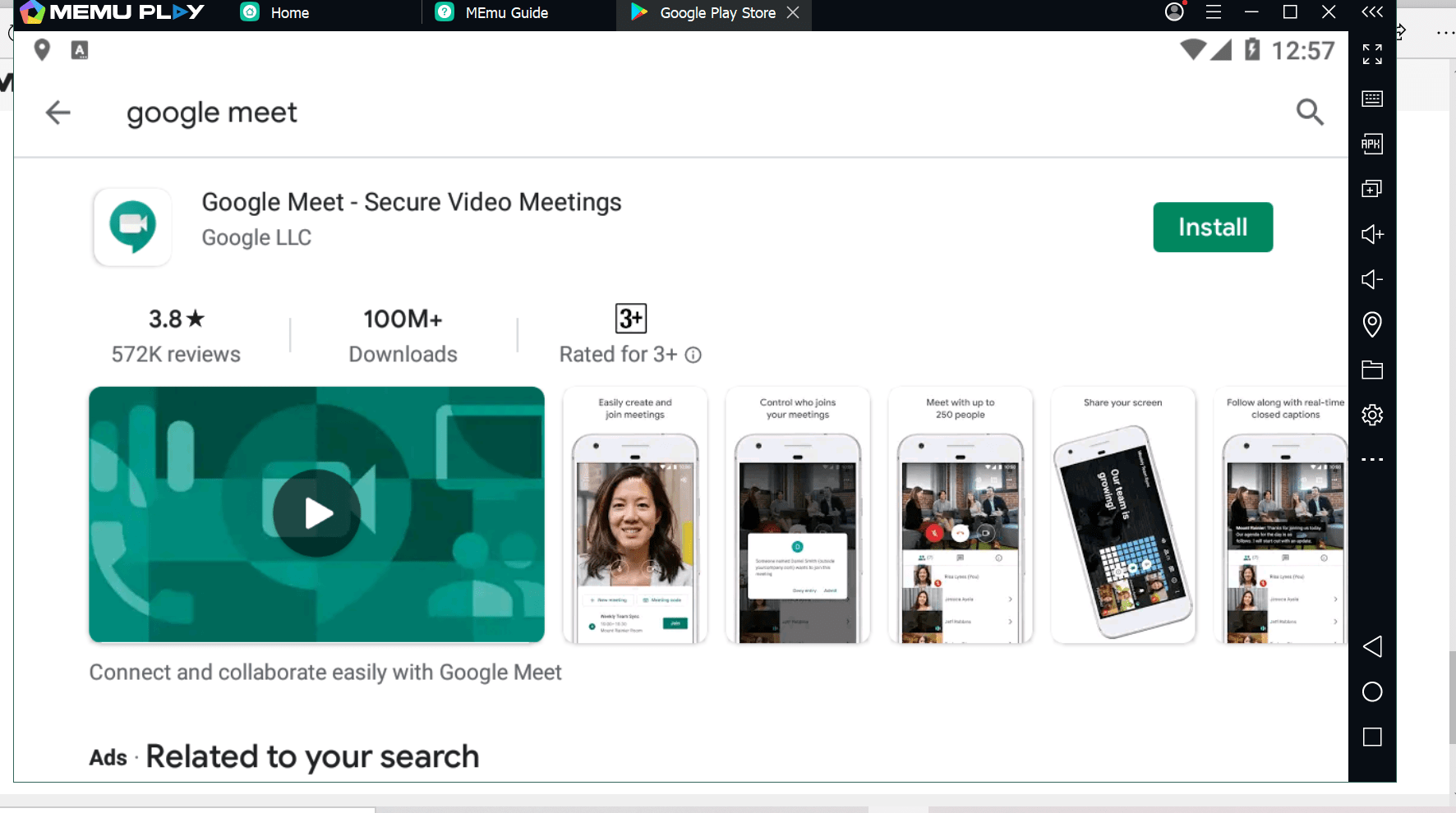Tap the Android home circle button
Viewport: 1456px width, 813px height.
point(1372,692)
